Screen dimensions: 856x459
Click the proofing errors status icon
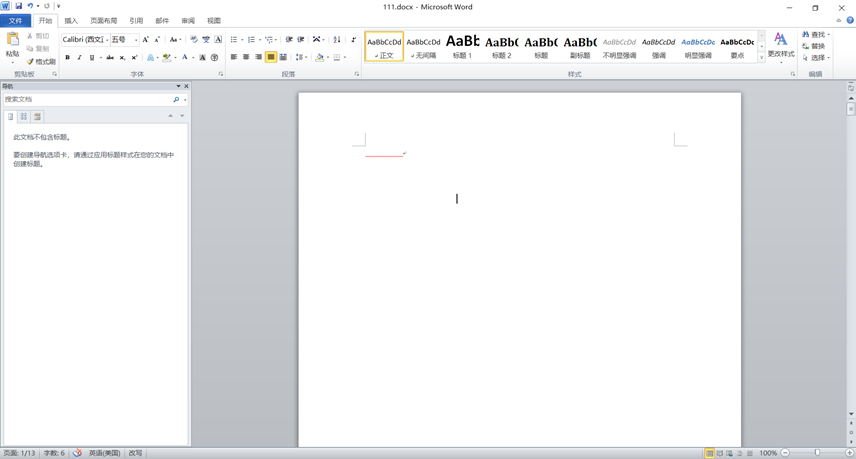point(78,453)
